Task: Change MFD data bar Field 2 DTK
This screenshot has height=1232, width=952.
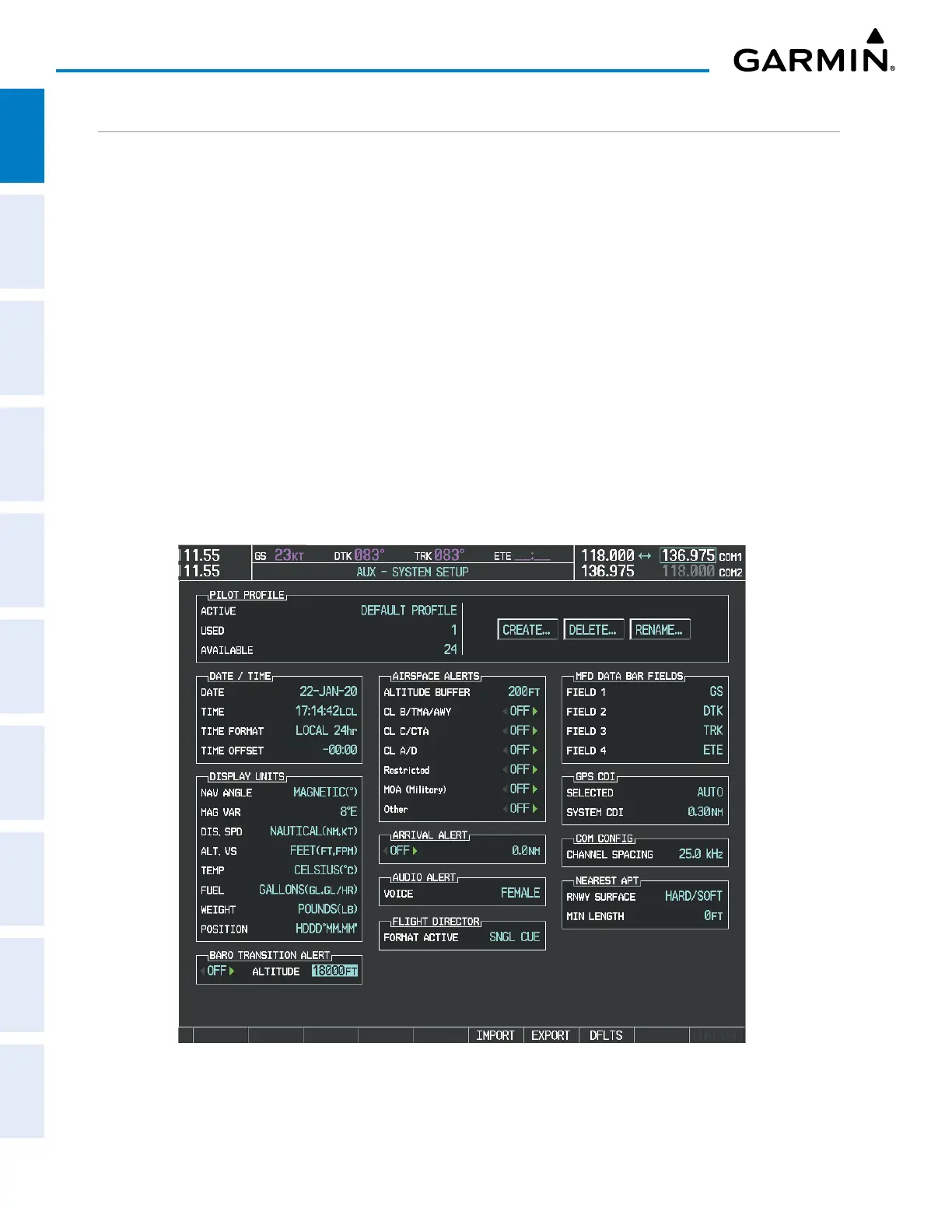Action: [x=713, y=711]
